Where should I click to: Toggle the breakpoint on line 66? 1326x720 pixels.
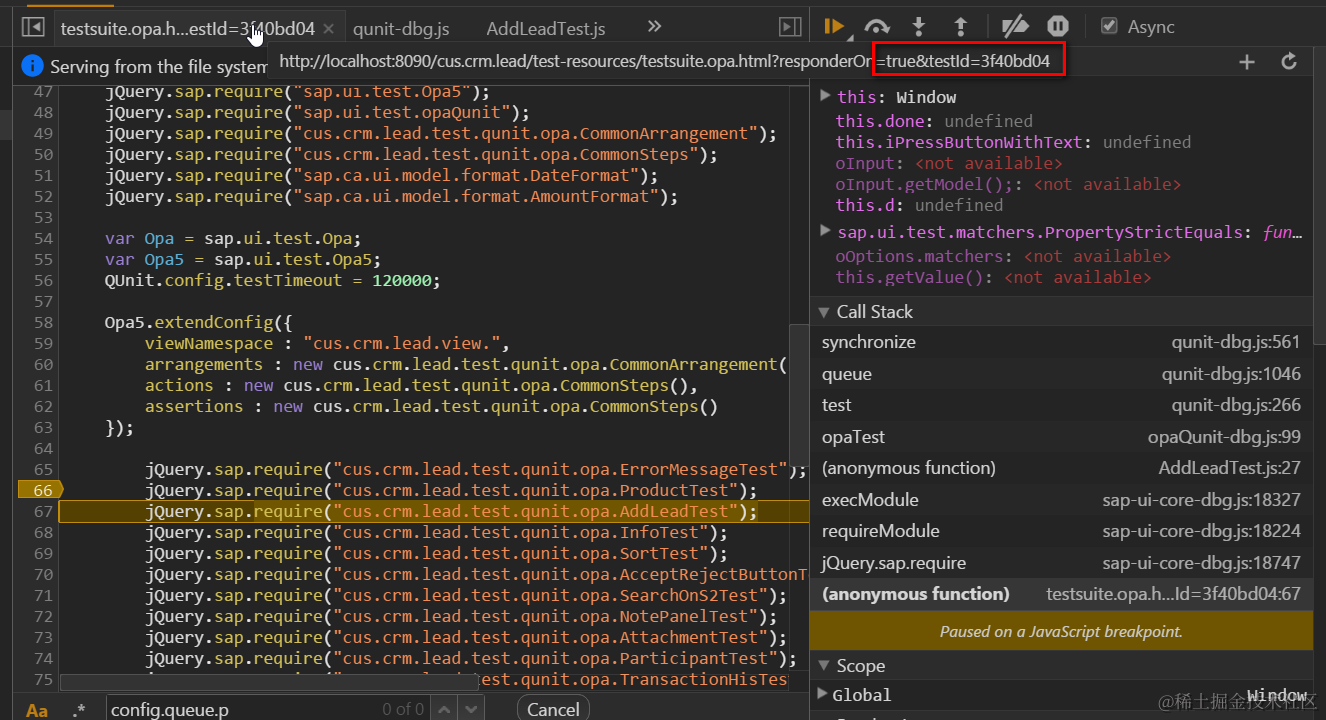point(40,490)
